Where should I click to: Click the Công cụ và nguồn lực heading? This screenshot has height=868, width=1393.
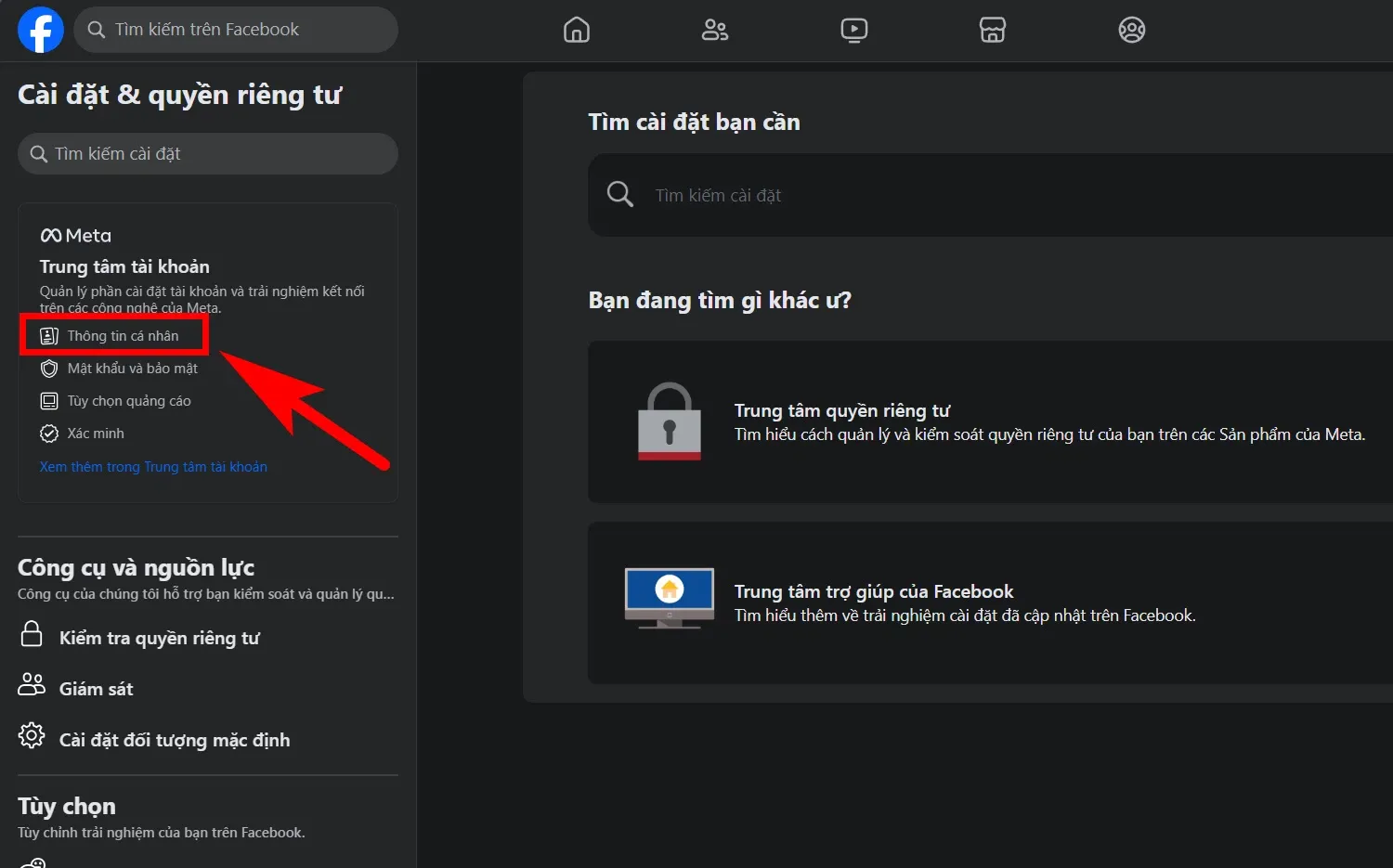tap(136, 567)
